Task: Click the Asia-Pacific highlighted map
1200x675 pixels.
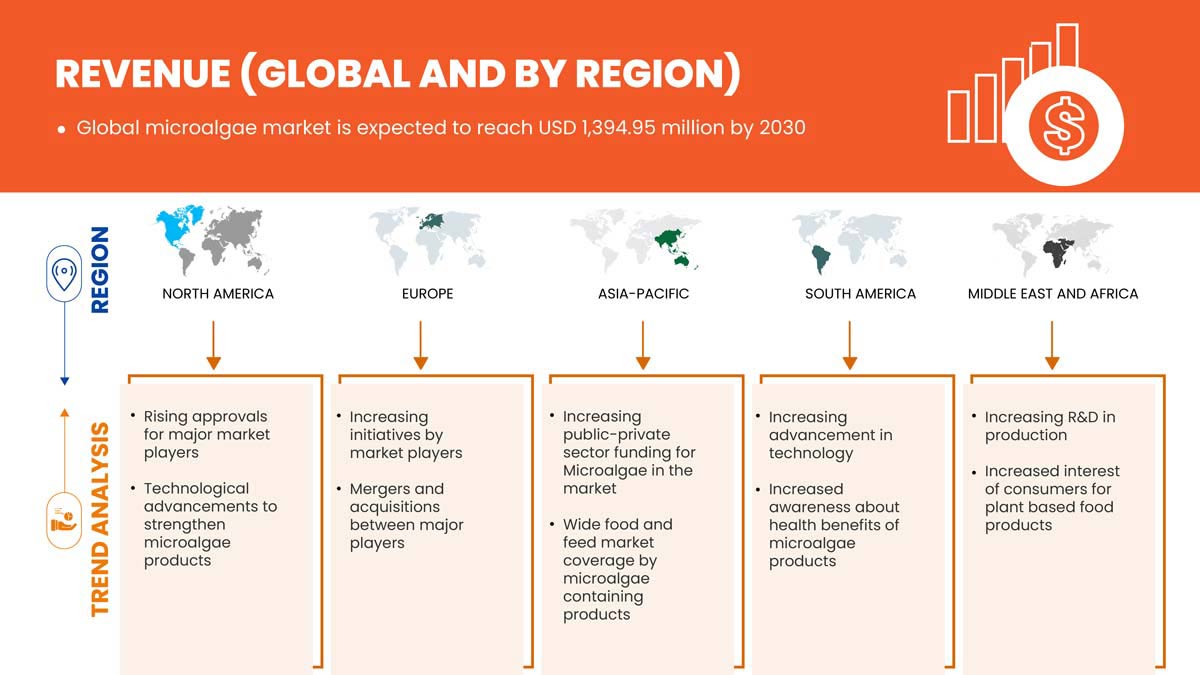Action: 640,243
